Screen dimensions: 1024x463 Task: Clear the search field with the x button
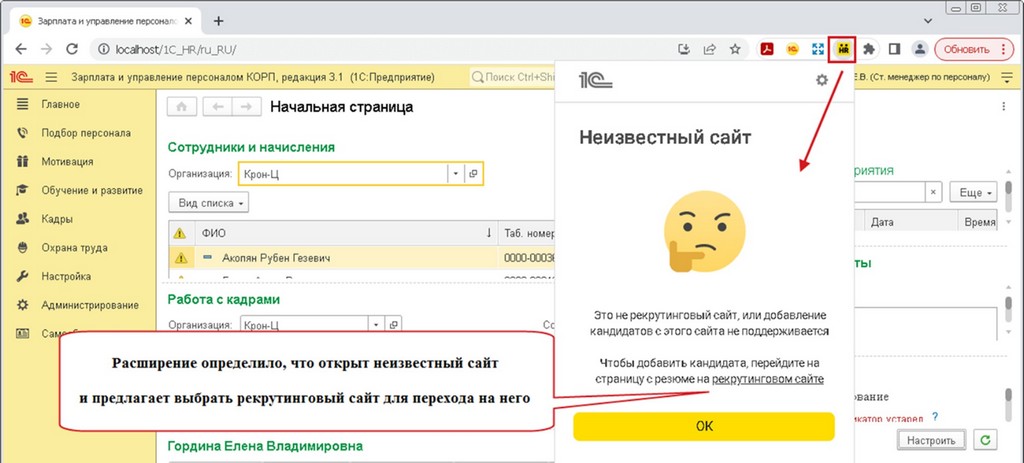933,193
